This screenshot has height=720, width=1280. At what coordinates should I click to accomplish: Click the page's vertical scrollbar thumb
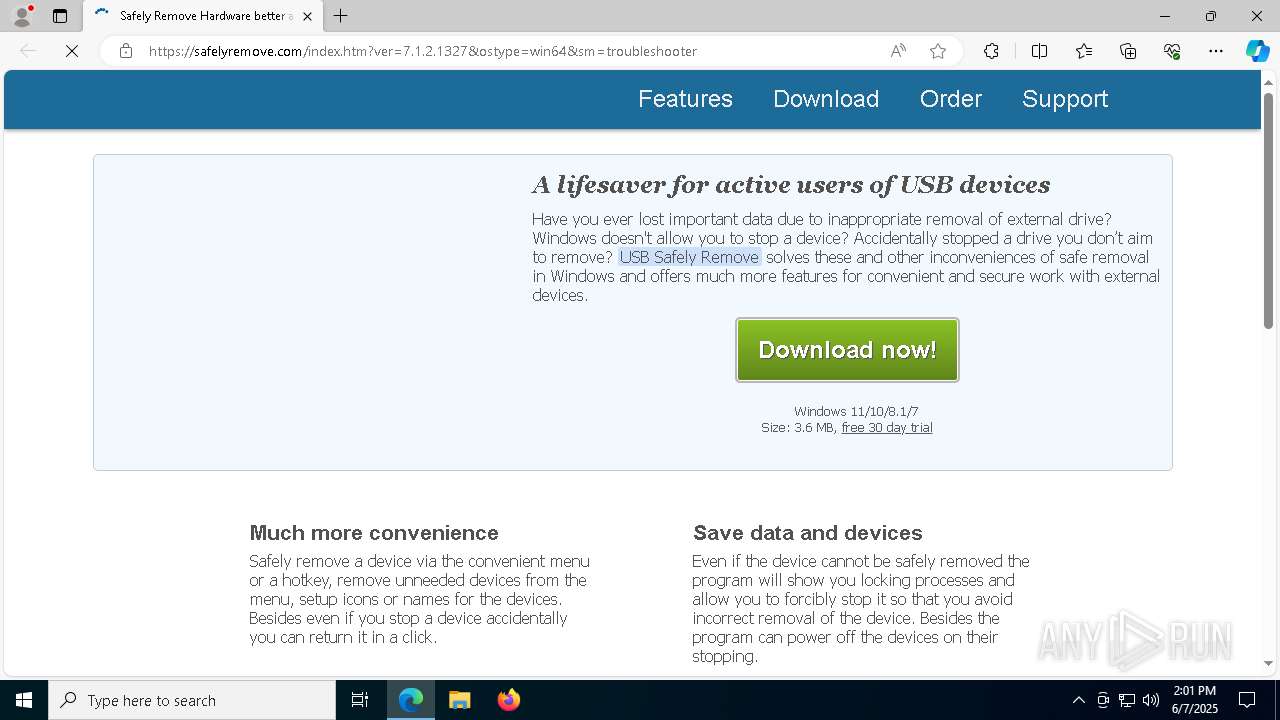[x=1268, y=210]
